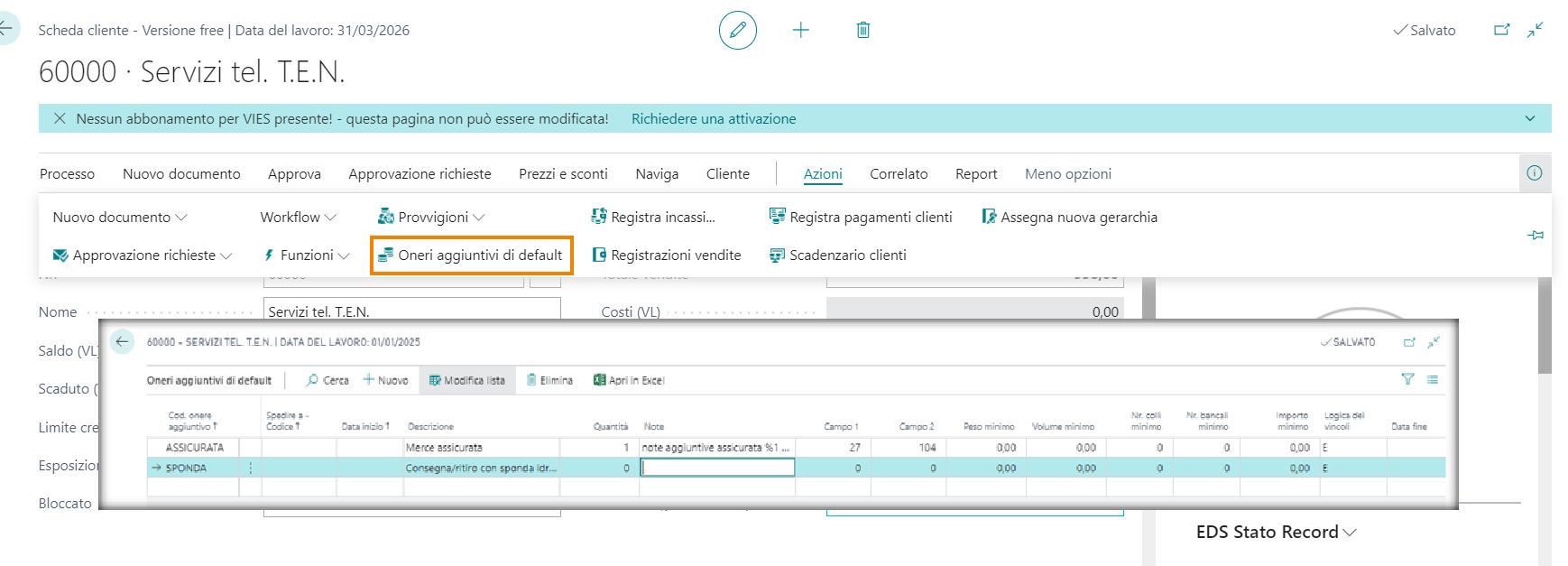Click the trash delete icon
The image size is (1568, 566).
[862, 31]
